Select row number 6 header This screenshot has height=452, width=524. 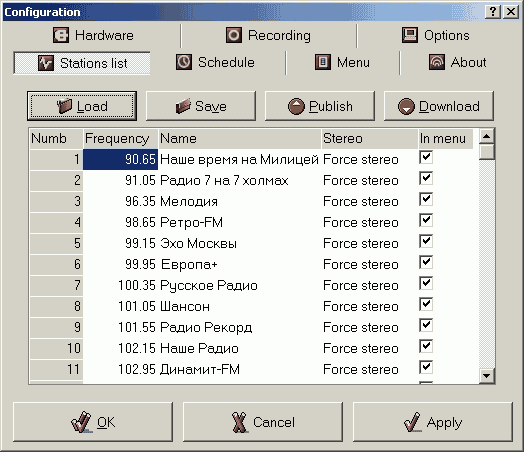click(56, 265)
